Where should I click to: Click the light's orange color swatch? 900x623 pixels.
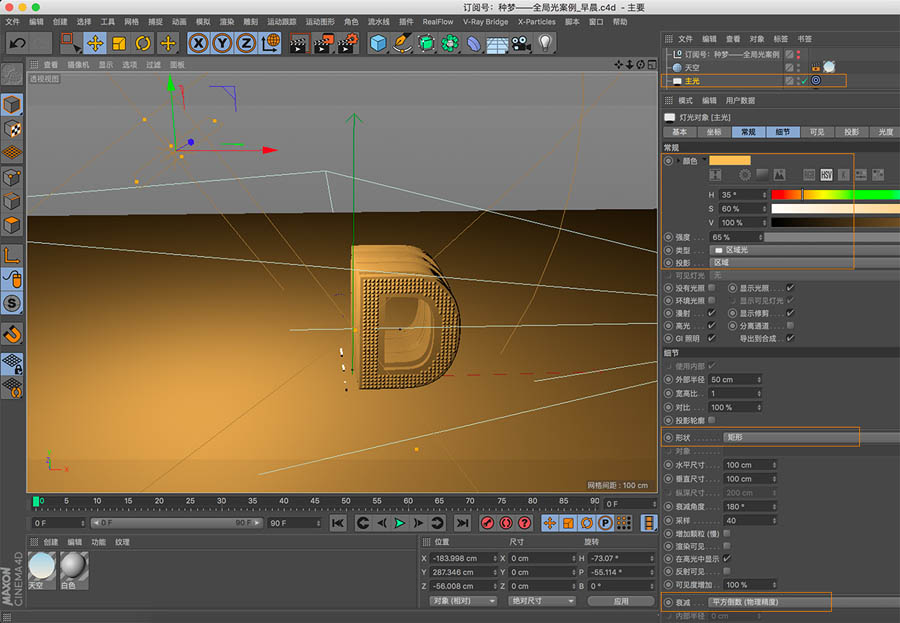click(x=732, y=159)
